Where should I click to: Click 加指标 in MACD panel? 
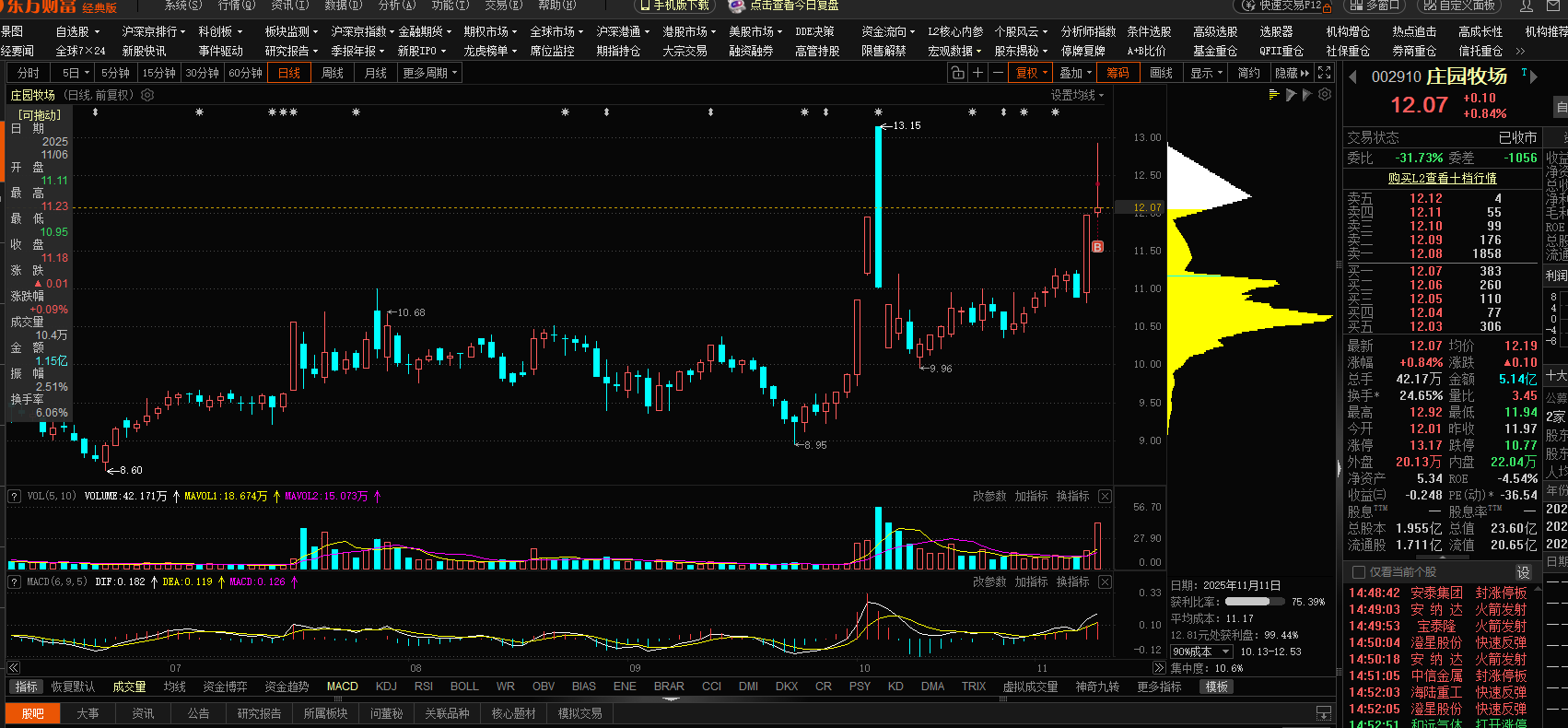pos(1031,581)
